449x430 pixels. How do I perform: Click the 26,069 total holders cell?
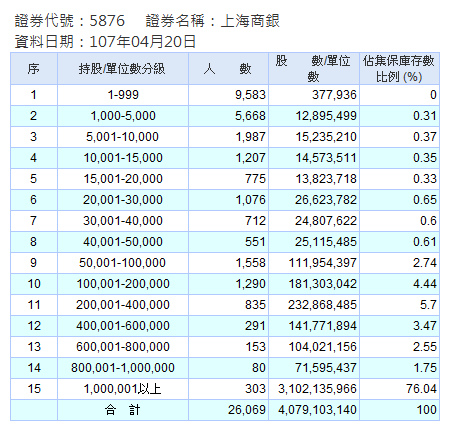pos(228,410)
